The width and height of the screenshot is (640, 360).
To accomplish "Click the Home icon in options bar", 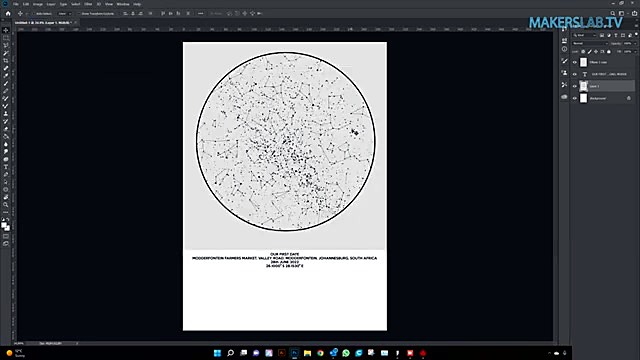I will (x=8, y=13).
